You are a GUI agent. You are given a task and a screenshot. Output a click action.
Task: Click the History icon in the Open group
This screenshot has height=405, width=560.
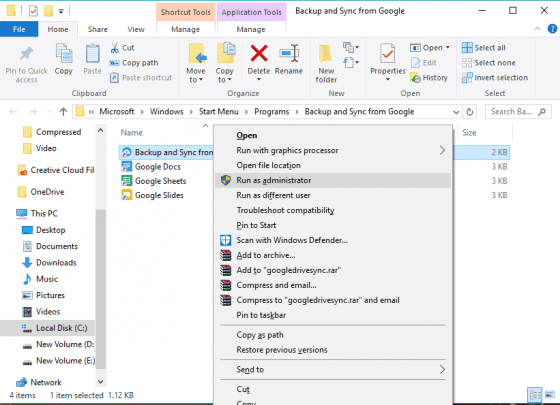415,78
